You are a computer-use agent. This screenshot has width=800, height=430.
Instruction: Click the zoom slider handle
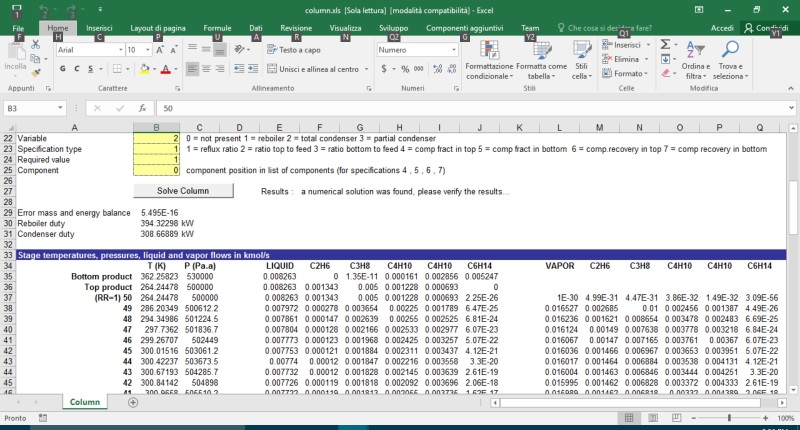tap(729, 418)
